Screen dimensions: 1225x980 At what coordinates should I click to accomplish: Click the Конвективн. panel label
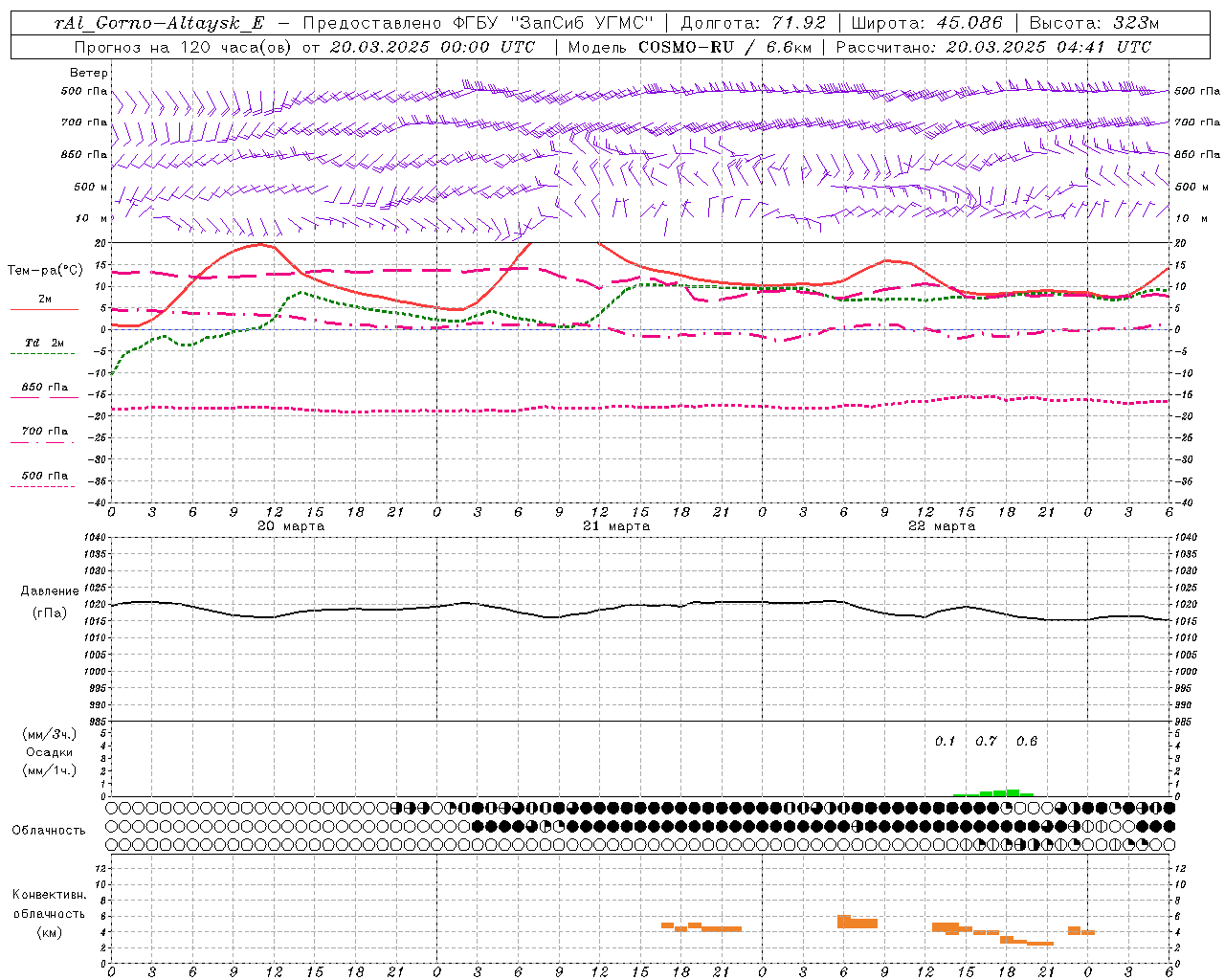pyautogui.click(x=50, y=895)
